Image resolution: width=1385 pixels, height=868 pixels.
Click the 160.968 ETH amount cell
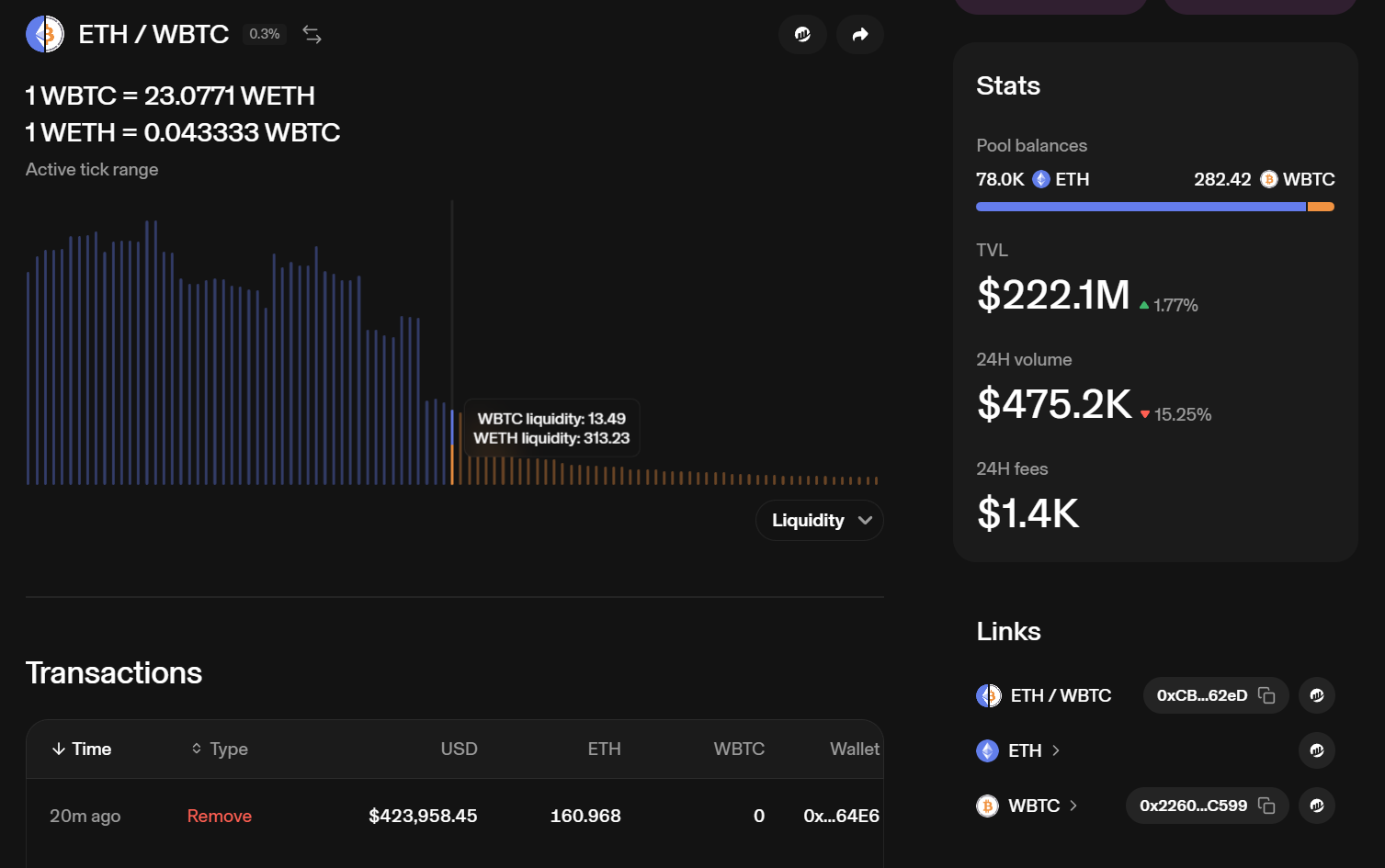585,817
